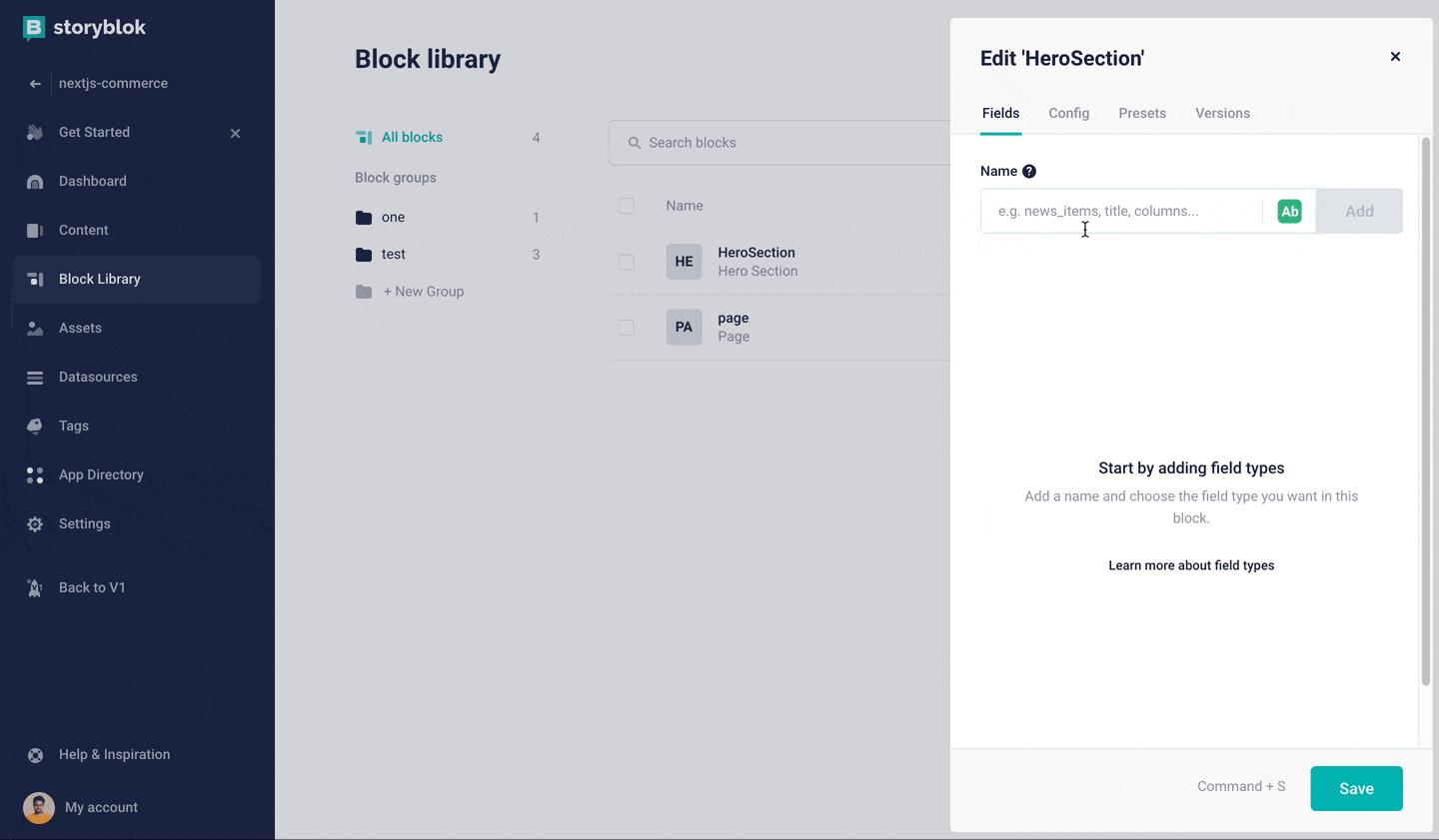Click the back arrow beside nextjs-commerce
Screen dimensions: 1439x840
coord(35,84)
